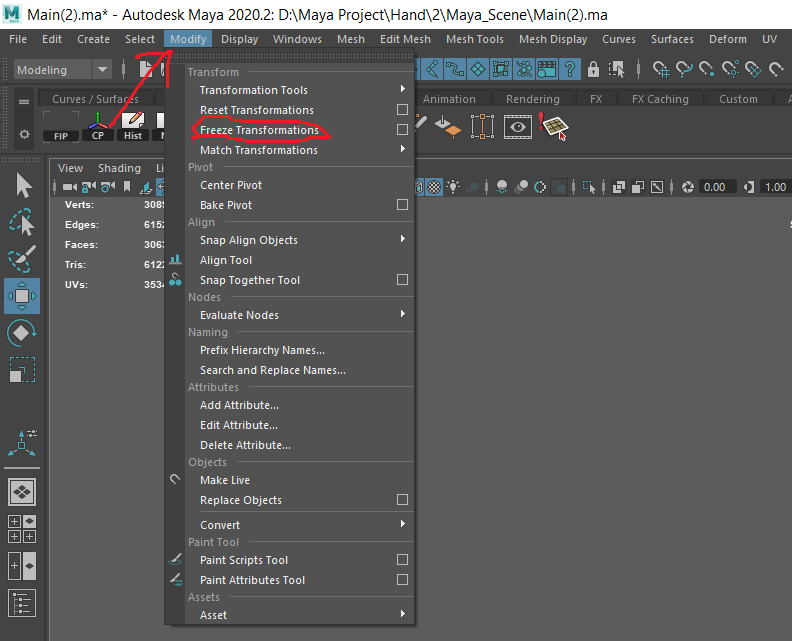The height and width of the screenshot is (641, 792).
Task: Toggle the Outliner icon in left sidebar
Action: point(22,603)
